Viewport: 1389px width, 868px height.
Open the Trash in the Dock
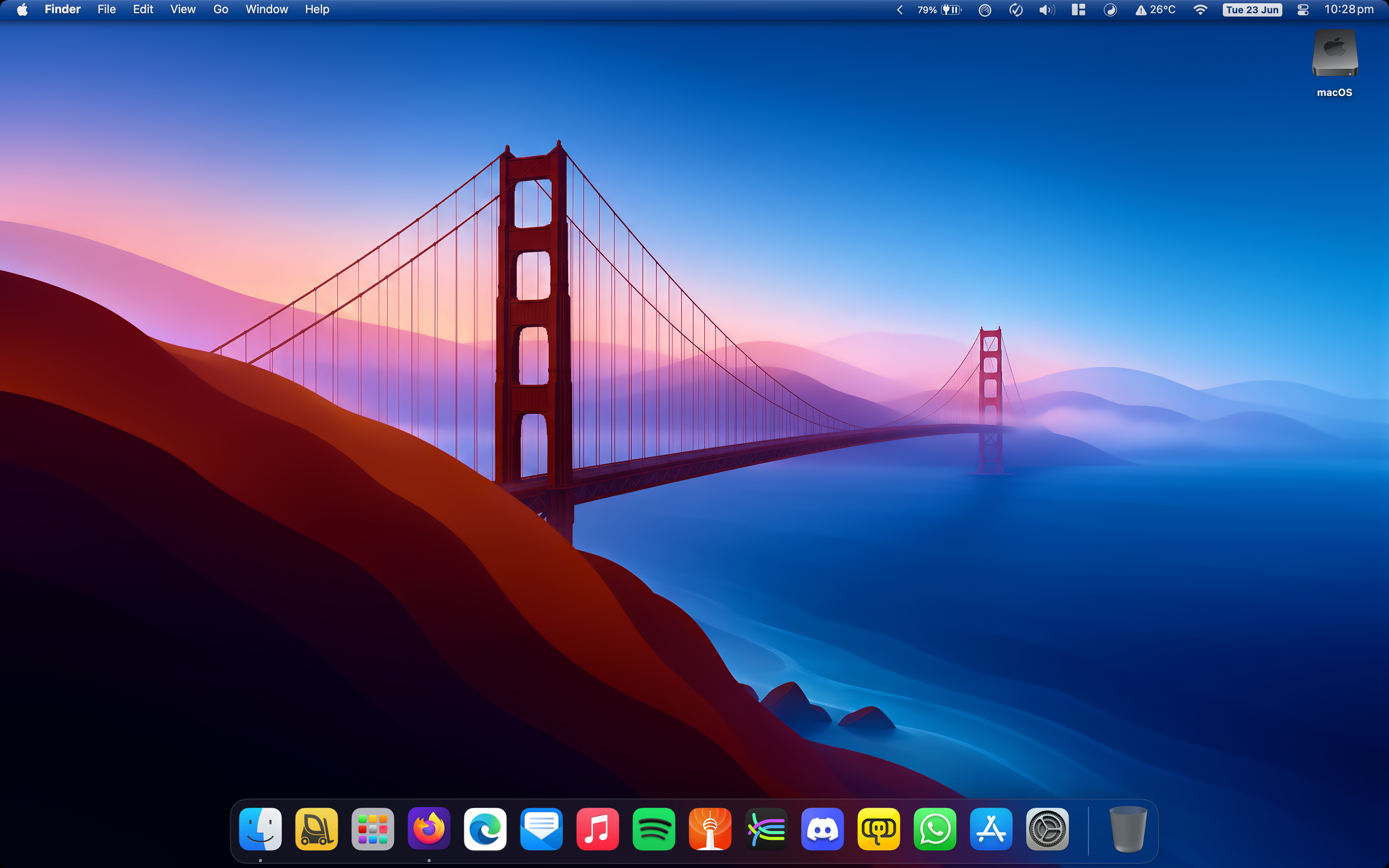pos(1128,829)
